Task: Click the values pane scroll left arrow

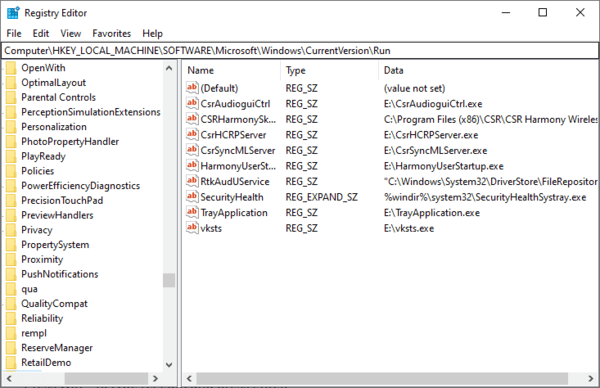Action: pyautogui.click(x=189, y=378)
